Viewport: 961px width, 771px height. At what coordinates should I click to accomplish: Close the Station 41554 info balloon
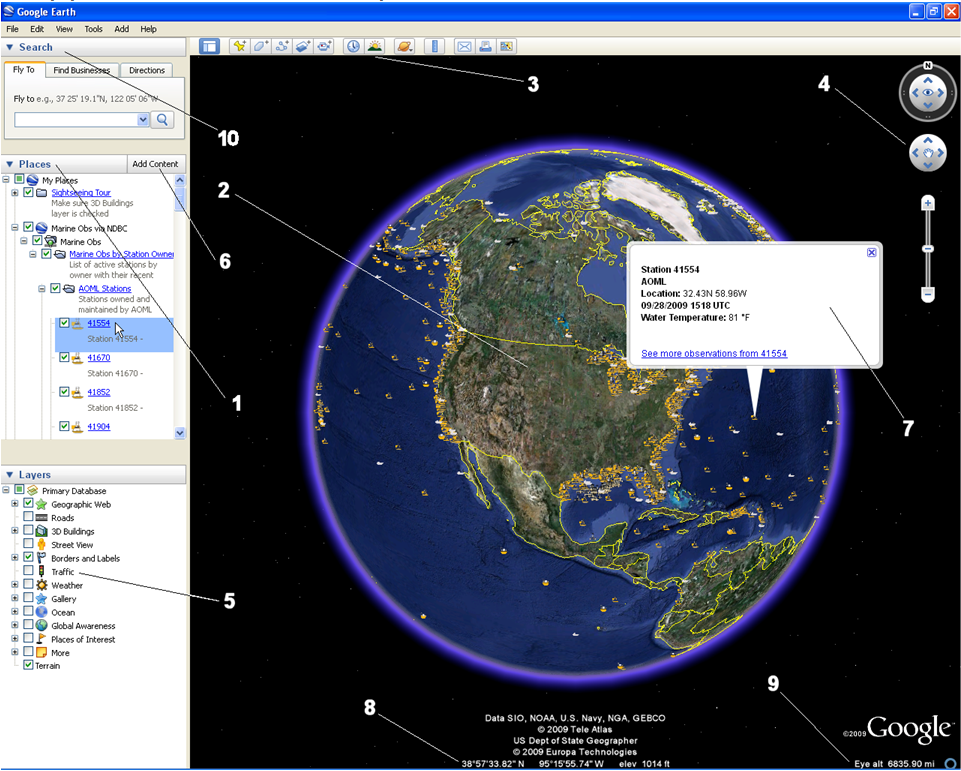[872, 252]
